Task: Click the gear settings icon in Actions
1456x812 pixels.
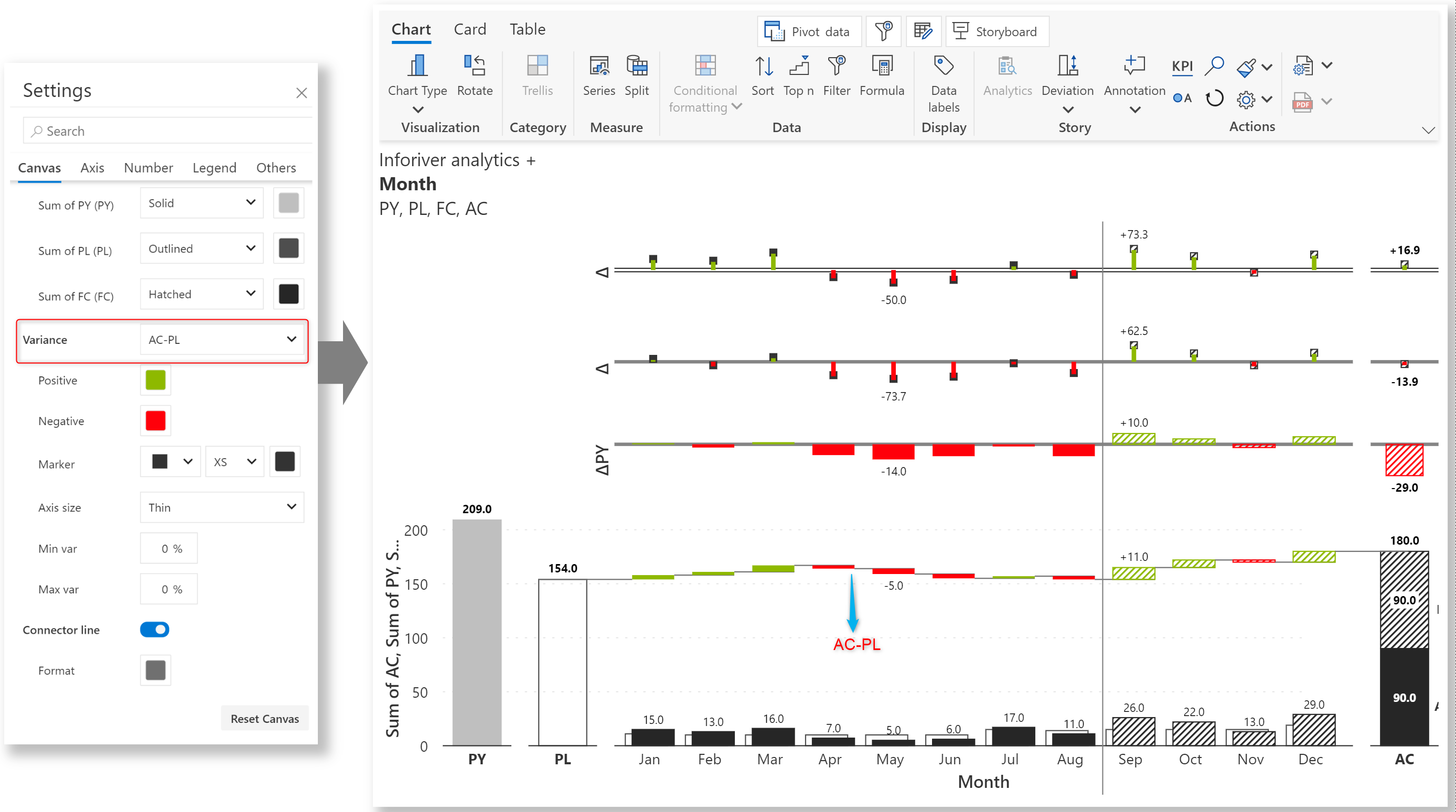Action: point(1246,100)
